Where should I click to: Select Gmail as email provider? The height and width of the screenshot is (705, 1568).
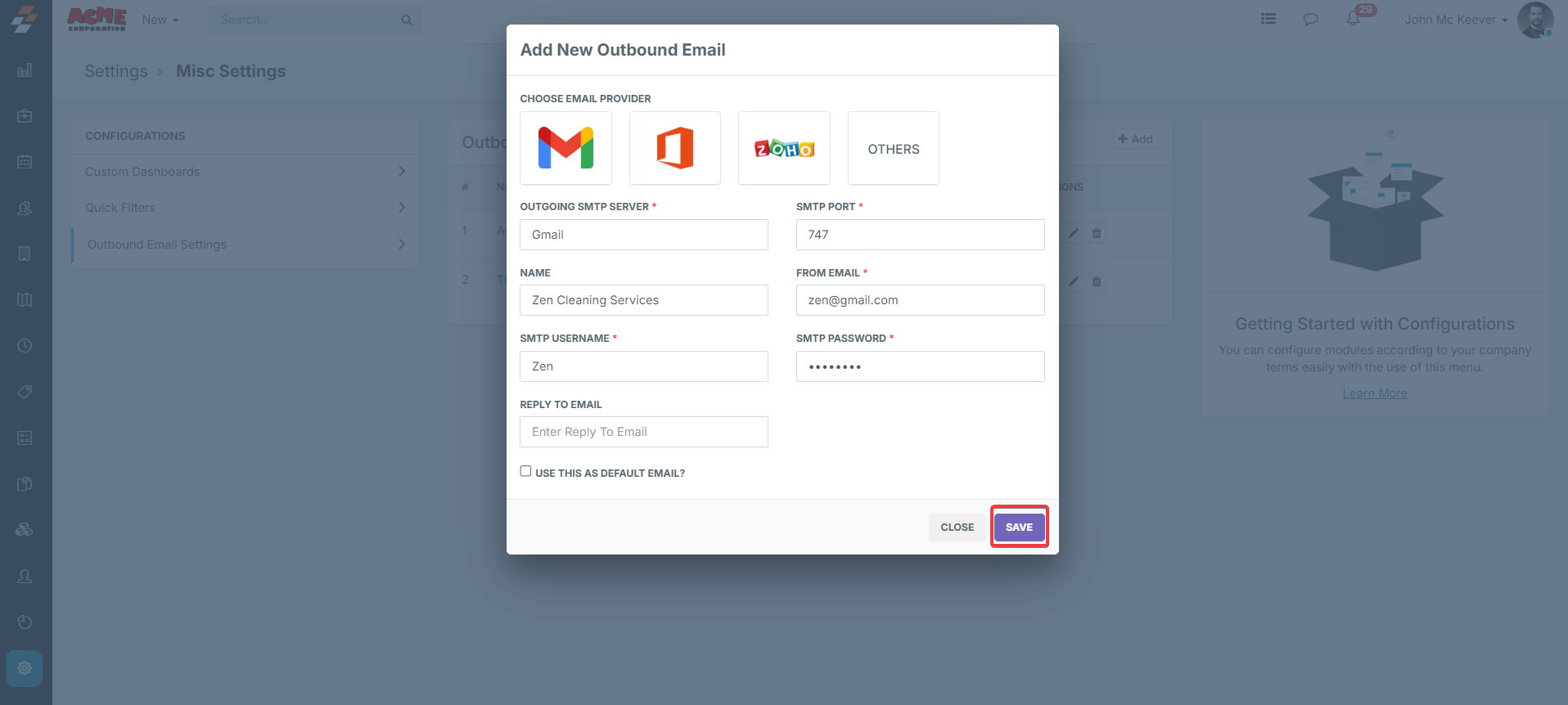[x=565, y=148]
